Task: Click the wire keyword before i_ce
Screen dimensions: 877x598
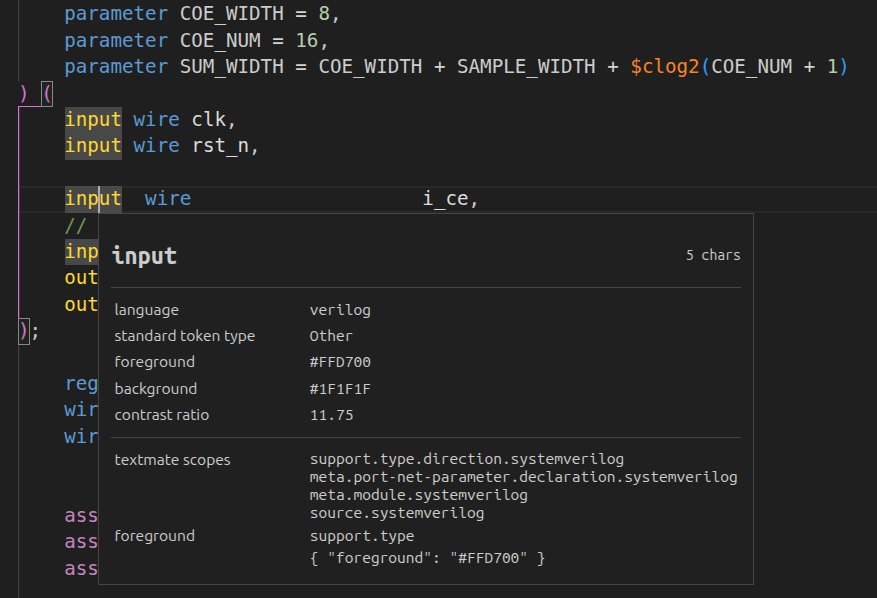Action: pyautogui.click(x=167, y=198)
